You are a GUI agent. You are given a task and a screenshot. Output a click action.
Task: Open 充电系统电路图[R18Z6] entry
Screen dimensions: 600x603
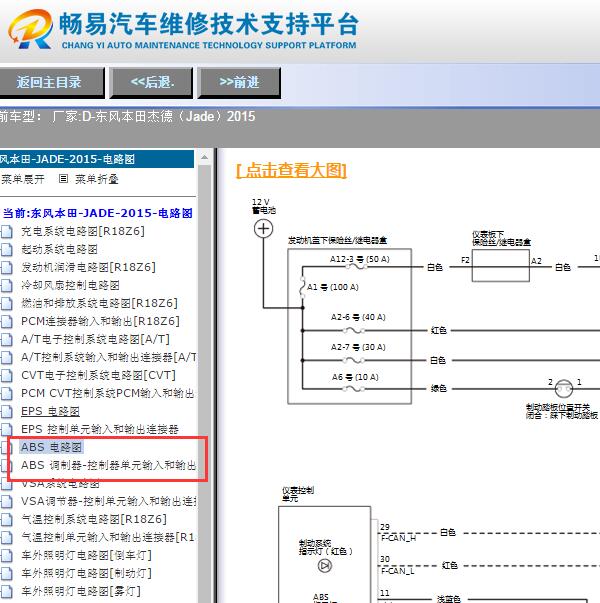(83, 231)
